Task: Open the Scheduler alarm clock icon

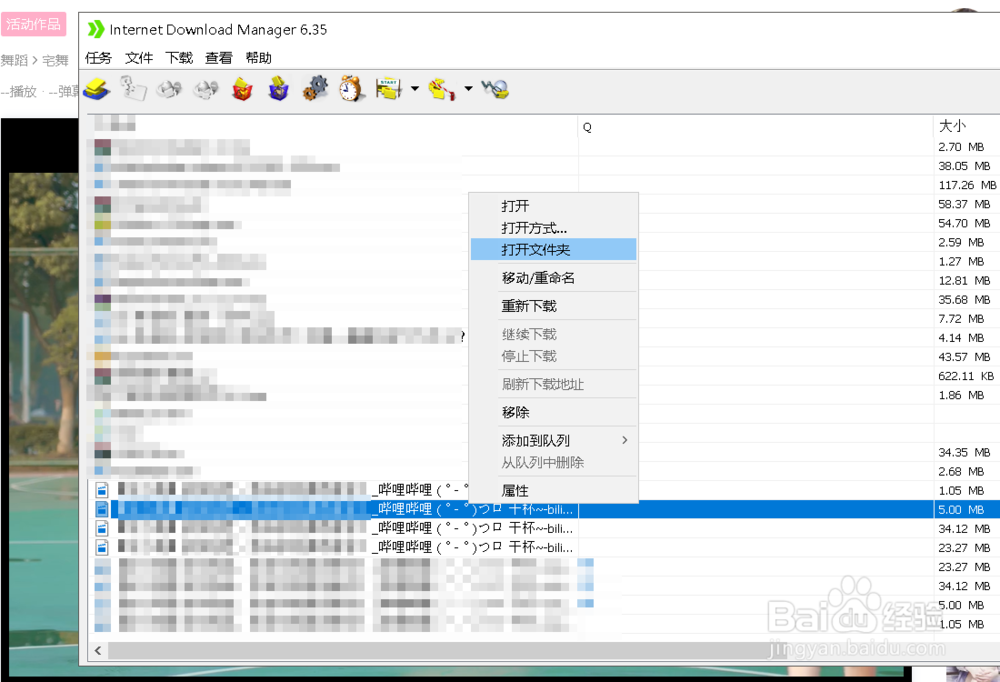Action: click(x=351, y=89)
